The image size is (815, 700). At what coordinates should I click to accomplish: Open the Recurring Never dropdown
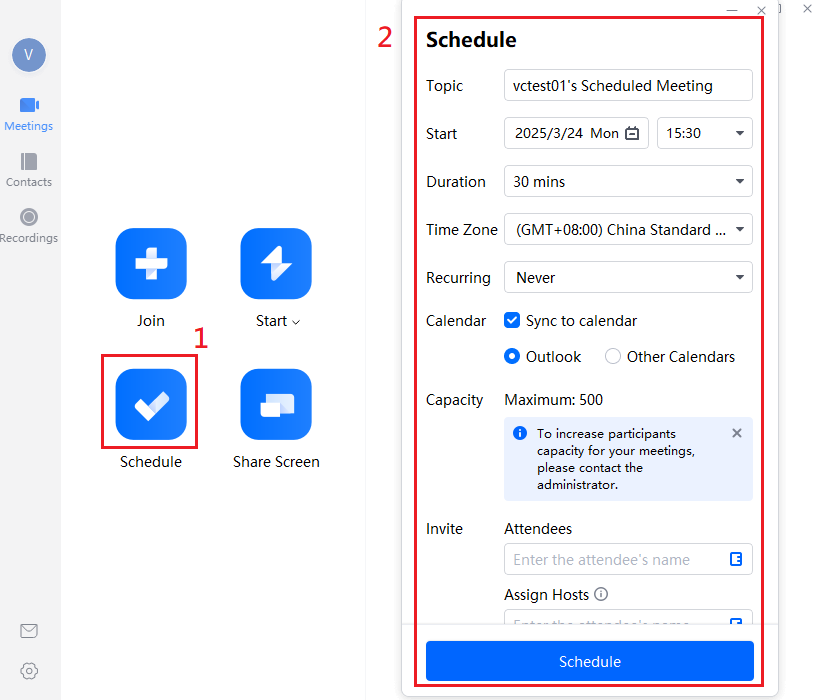(628, 277)
